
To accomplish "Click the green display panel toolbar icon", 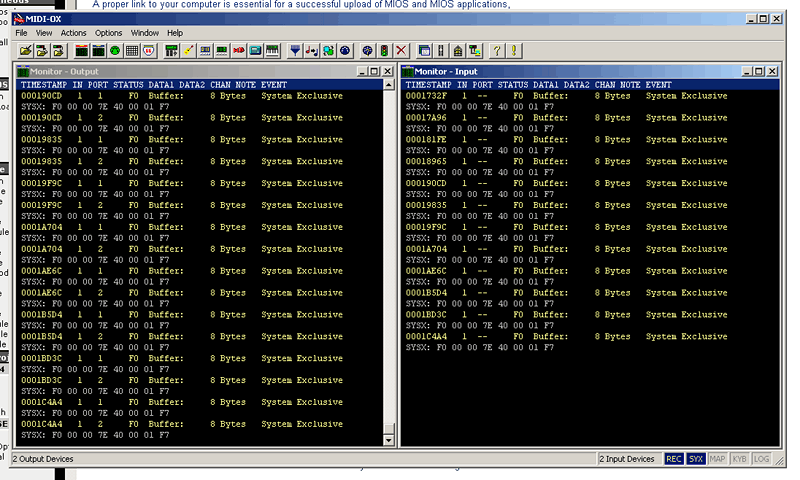I will [x=222, y=50].
